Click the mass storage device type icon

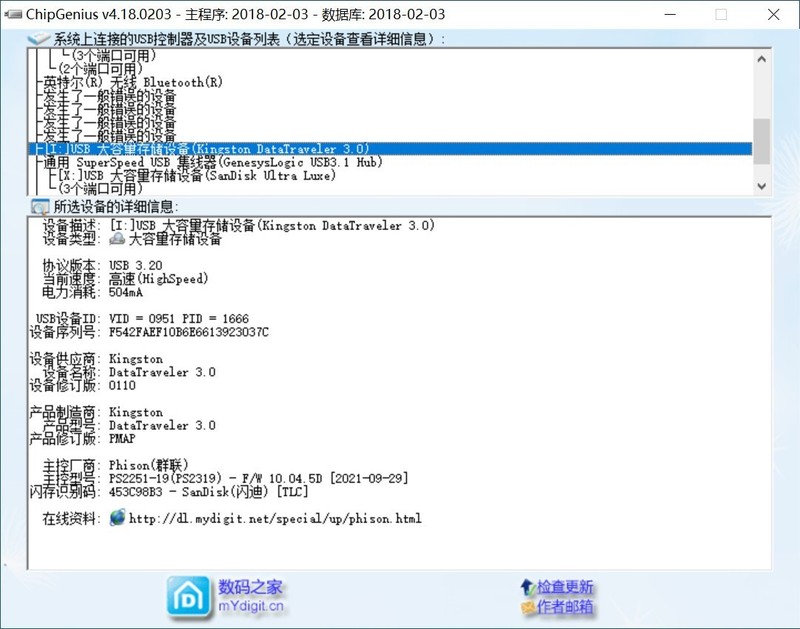pyautogui.click(x=117, y=238)
